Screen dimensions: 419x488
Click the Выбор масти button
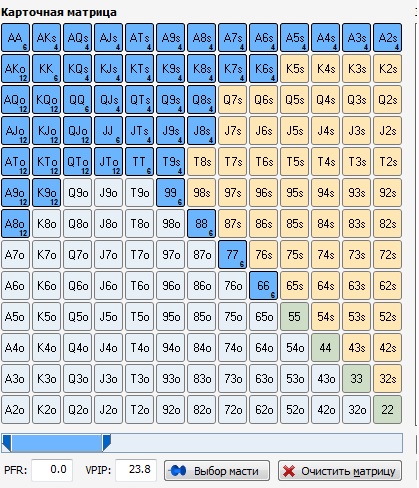[x=217, y=471]
